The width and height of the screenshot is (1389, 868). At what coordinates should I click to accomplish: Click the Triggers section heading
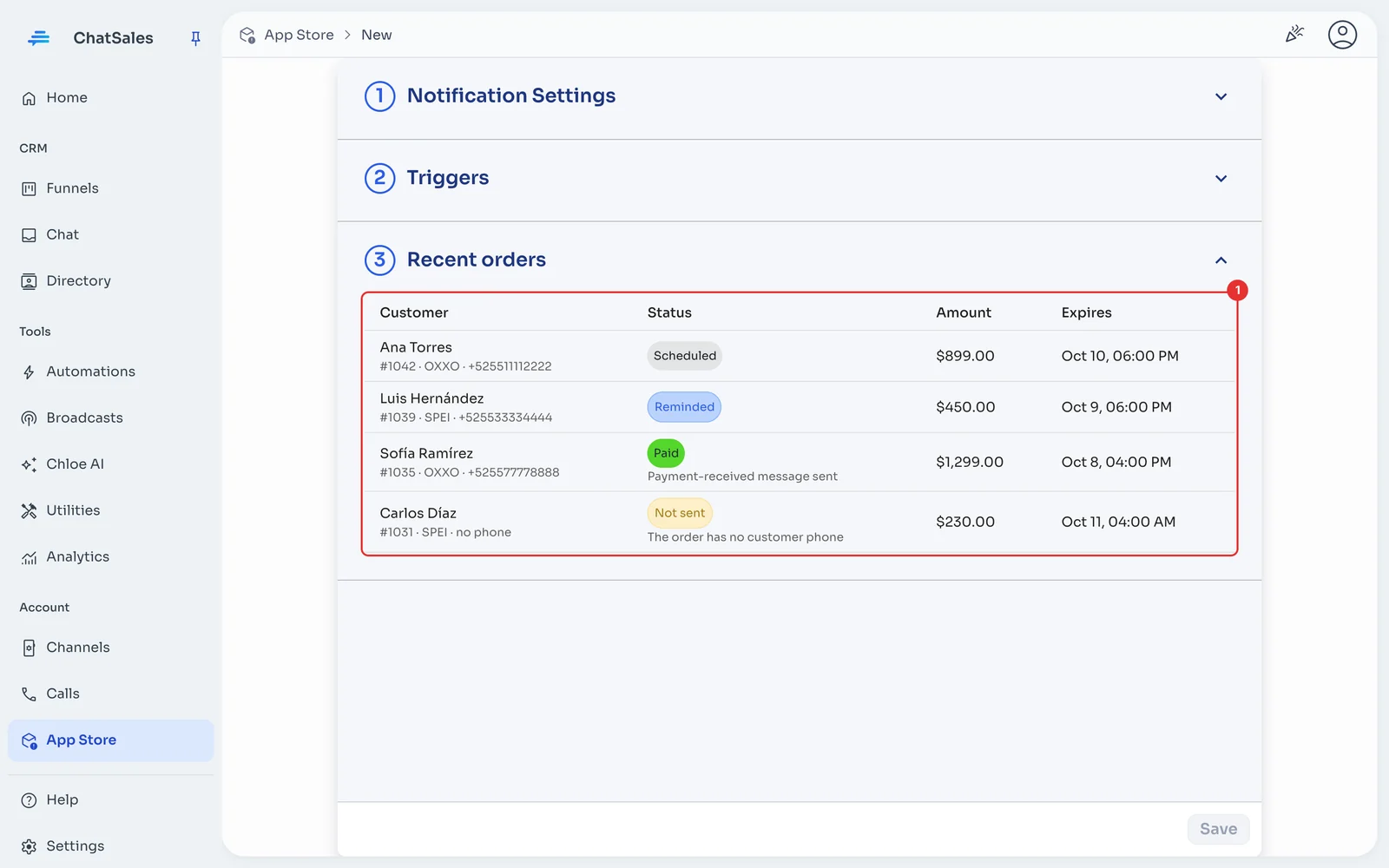(448, 178)
